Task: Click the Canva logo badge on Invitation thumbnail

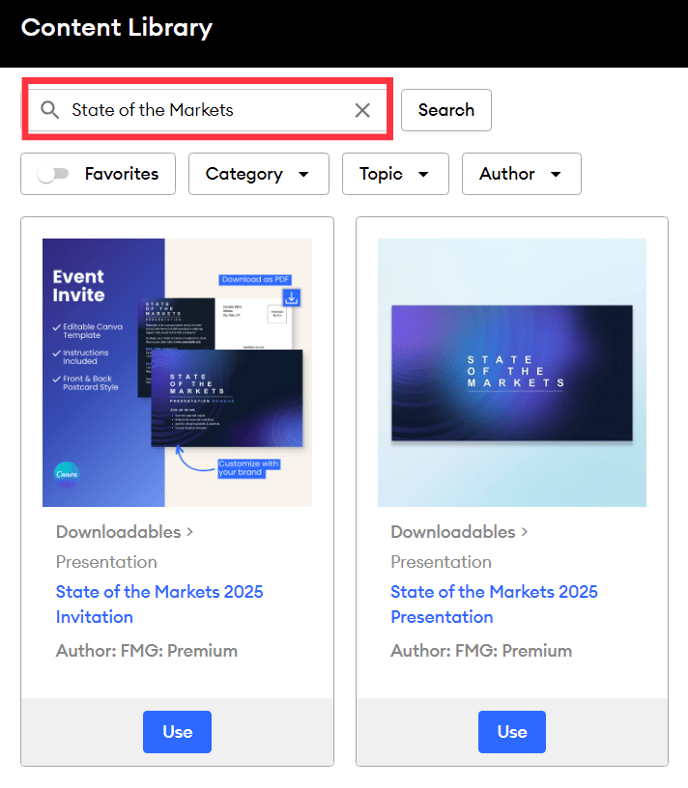Action: tap(66, 474)
